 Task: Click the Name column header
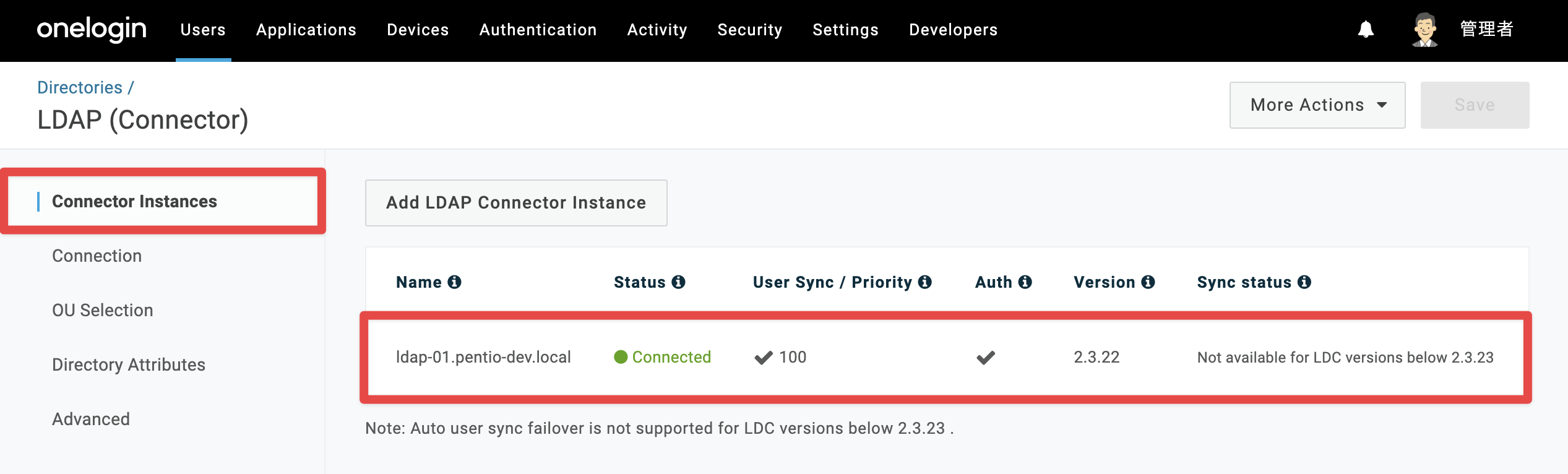(x=419, y=282)
